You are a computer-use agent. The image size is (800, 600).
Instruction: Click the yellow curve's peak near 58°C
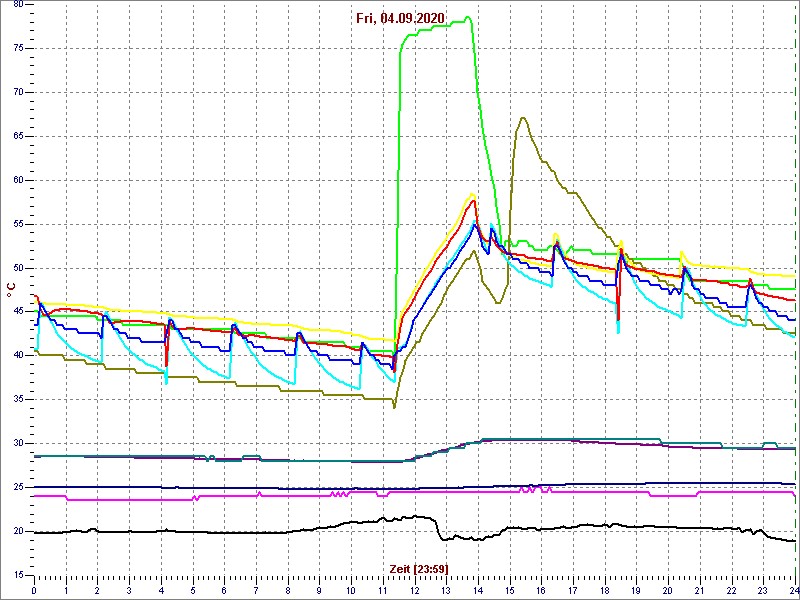pos(472,194)
